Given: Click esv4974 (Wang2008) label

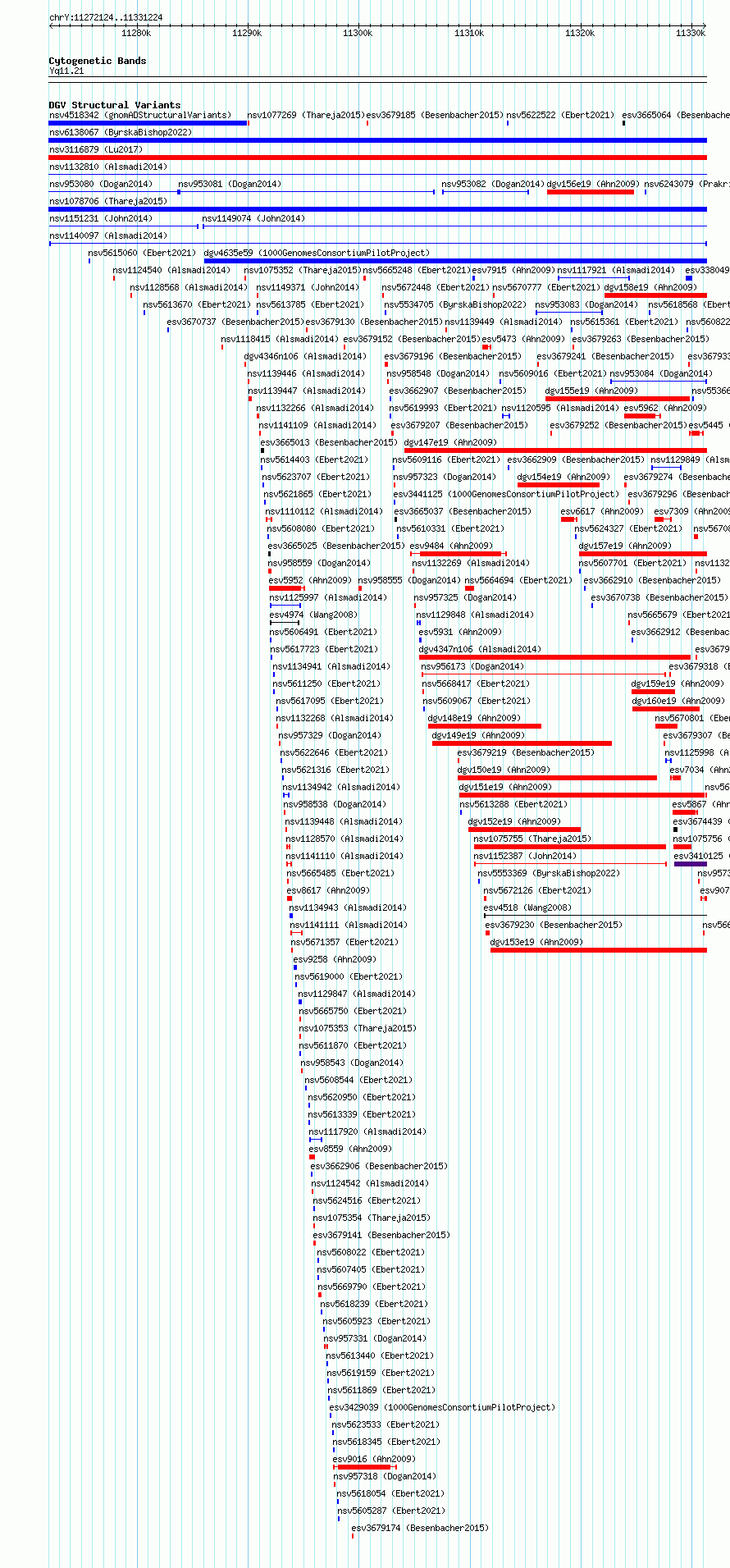Looking at the screenshot, I should coord(313,615).
